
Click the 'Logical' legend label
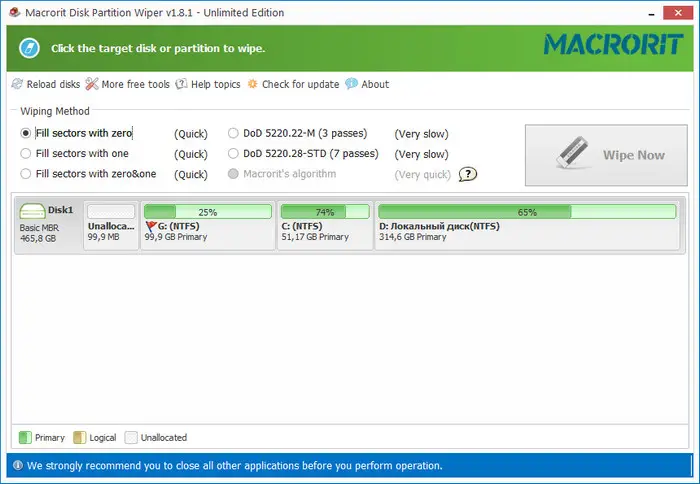point(103,438)
